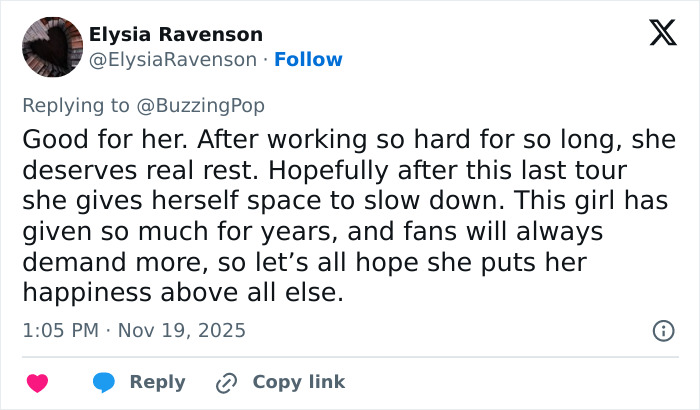Click the X logo in the corner
The width and height of the screenshot is (700, 410).
[656, 35]
